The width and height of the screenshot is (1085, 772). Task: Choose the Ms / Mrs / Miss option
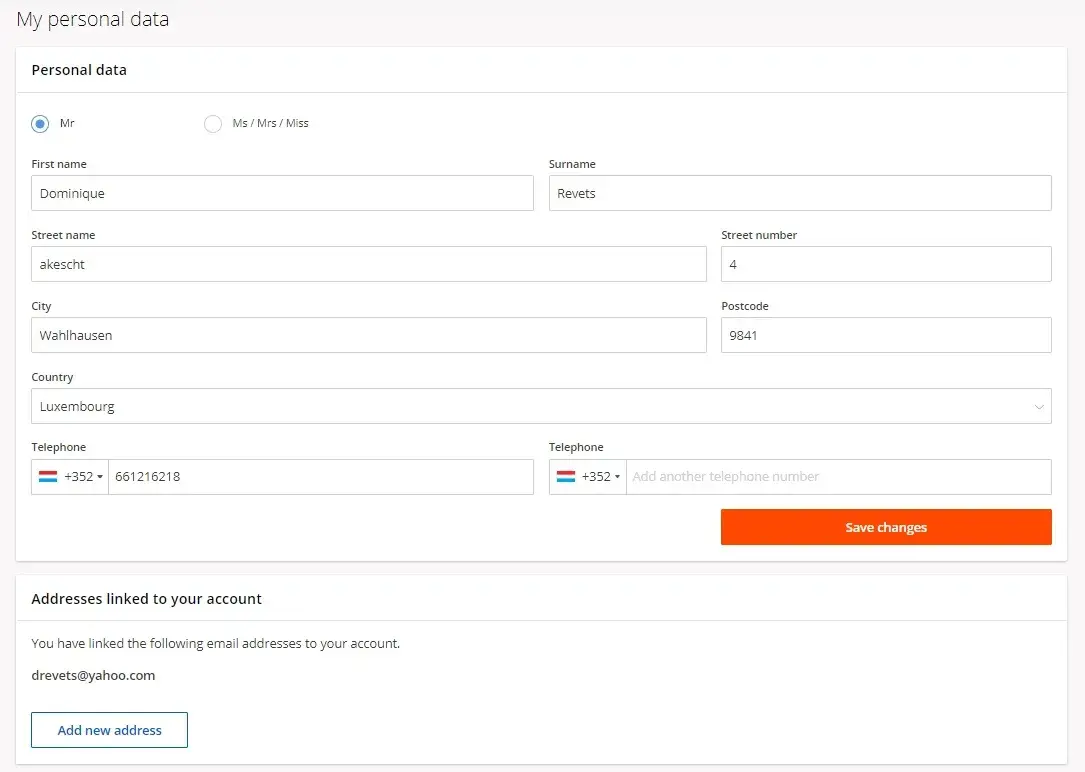click(213, 124)
